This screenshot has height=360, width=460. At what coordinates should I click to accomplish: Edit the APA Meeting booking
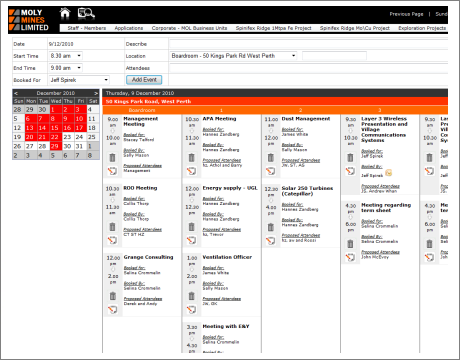coord(191,171)
